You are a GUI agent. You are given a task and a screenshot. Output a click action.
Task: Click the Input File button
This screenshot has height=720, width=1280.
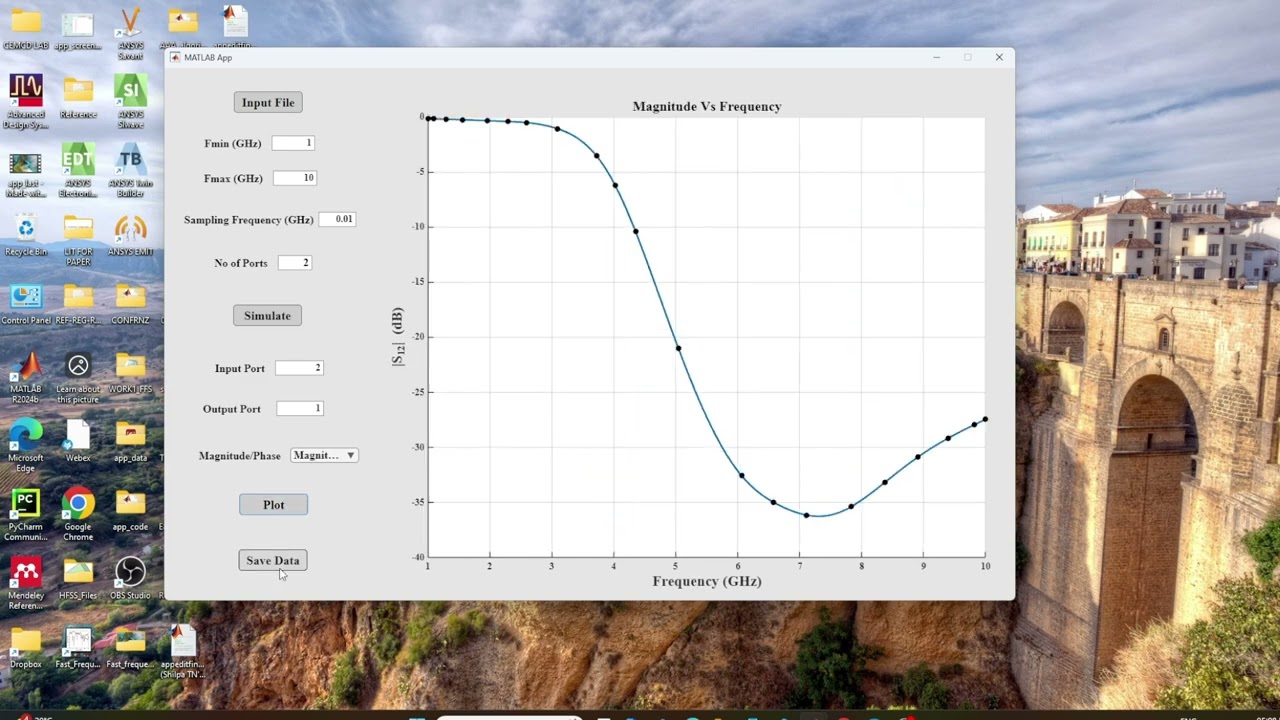point(268,102)
